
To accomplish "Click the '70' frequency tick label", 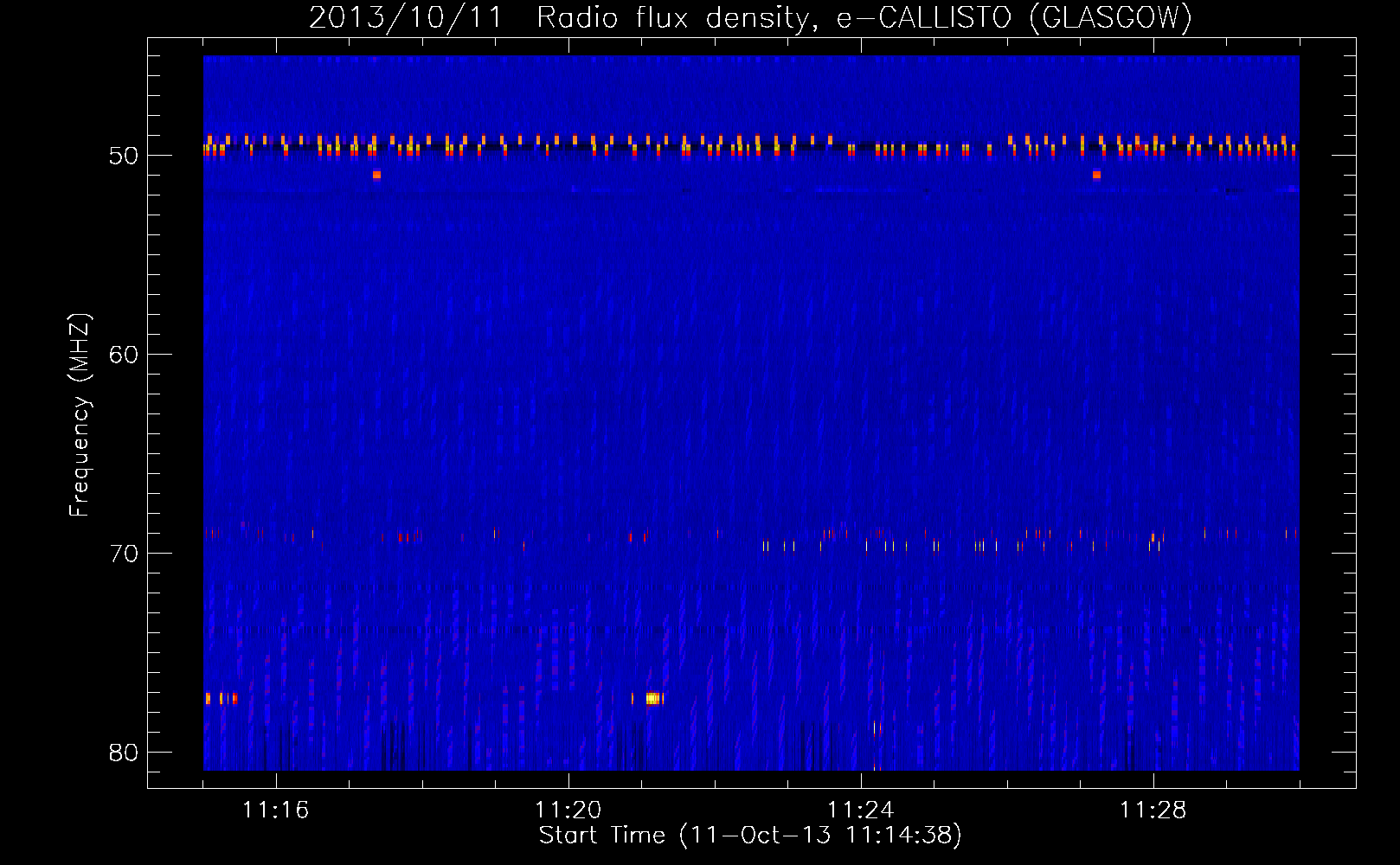I will [124, 554].
